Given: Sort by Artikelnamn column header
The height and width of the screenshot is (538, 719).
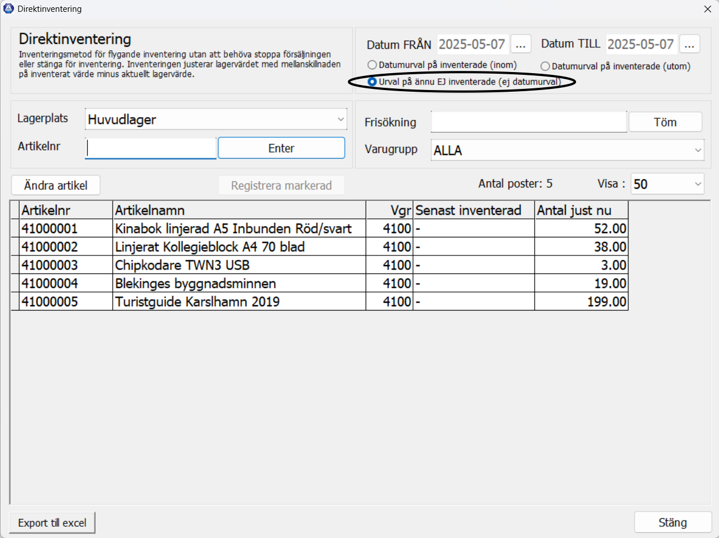Looking at the screenshot, I should pos(239,210).
